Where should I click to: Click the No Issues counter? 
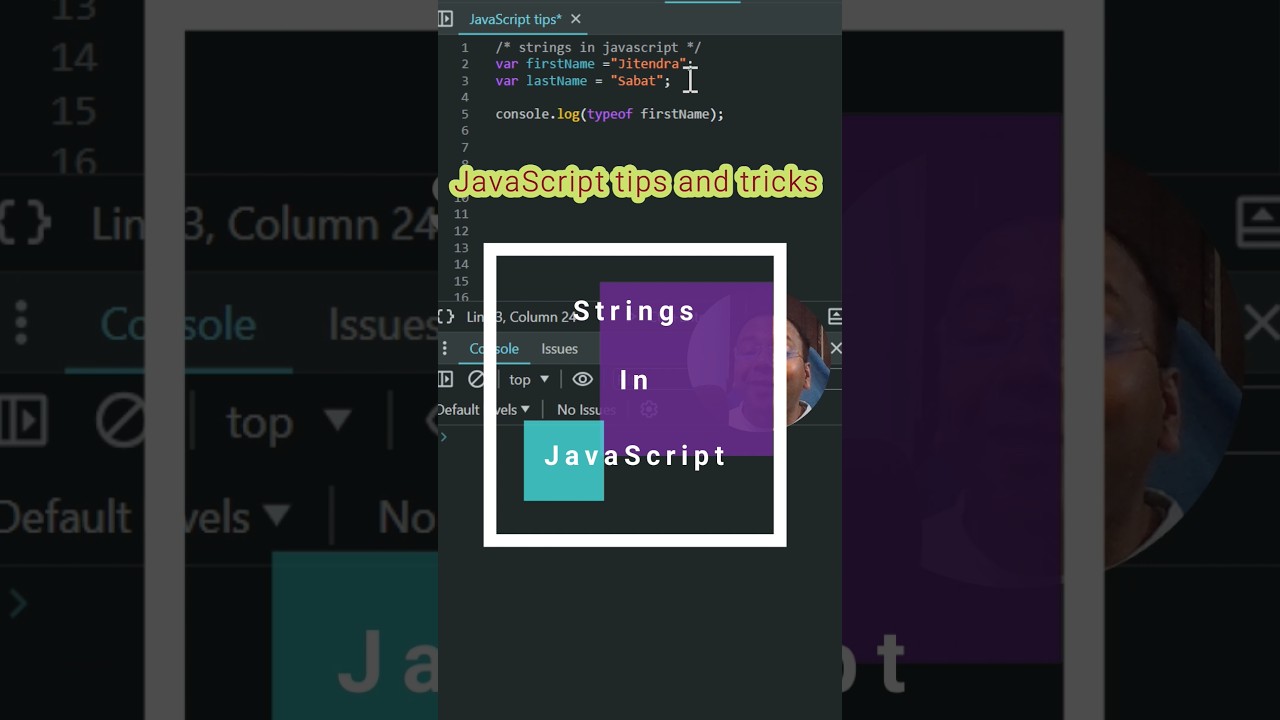tap(586, 409)
